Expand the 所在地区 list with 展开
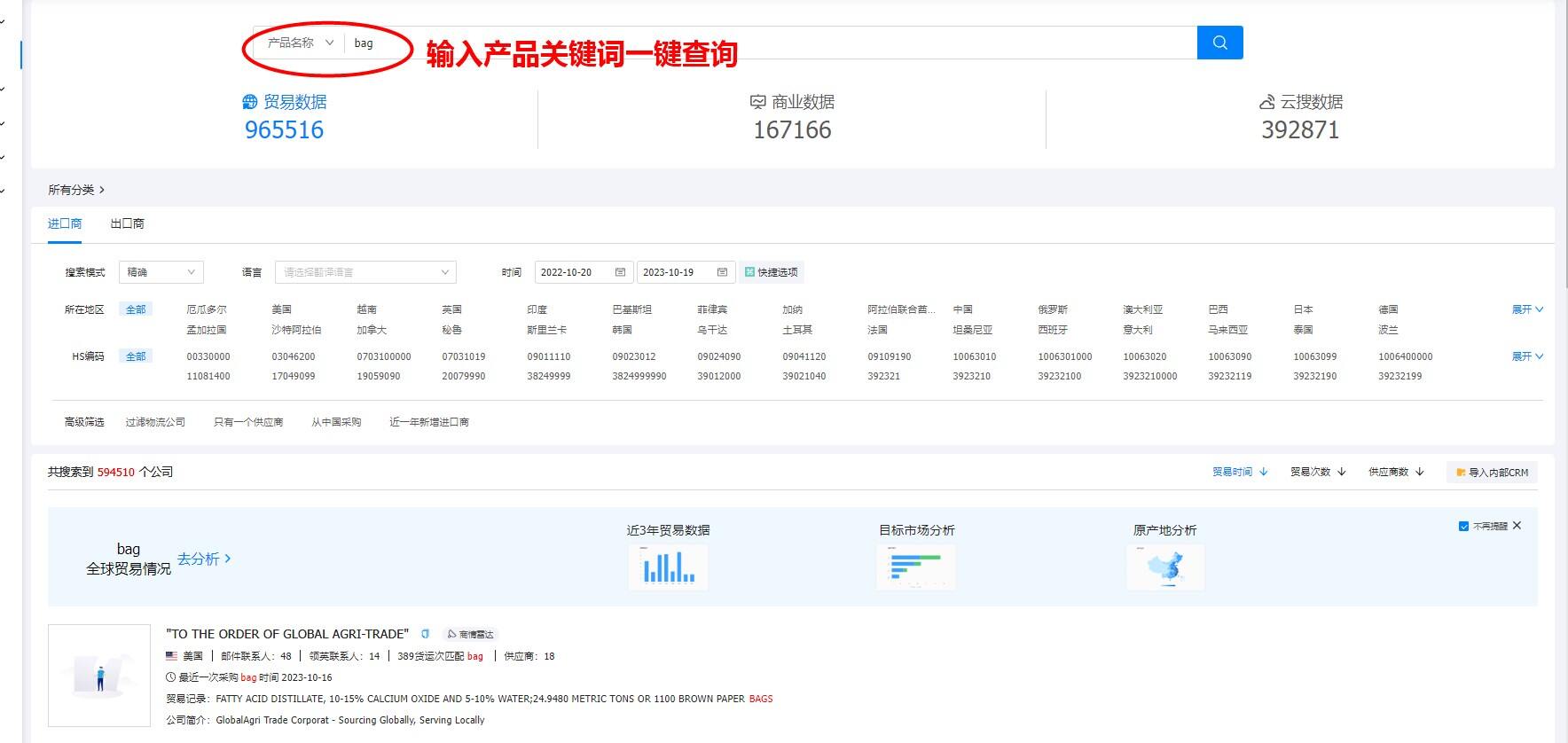Image resolution: width=1568 pixels, height=743 pixels. [x=1527, y=309]
